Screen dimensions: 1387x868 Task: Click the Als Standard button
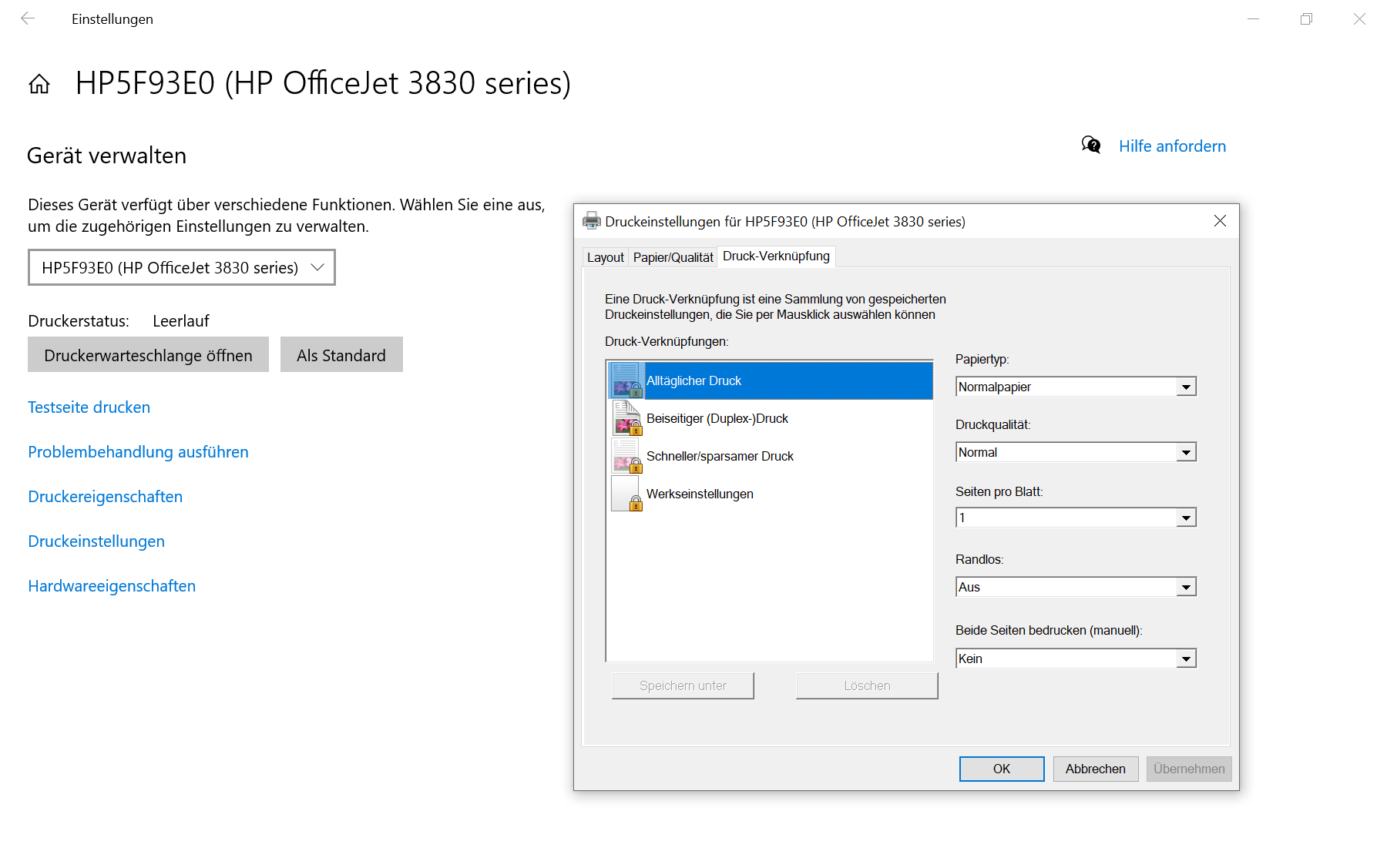[x=341, y=354]
